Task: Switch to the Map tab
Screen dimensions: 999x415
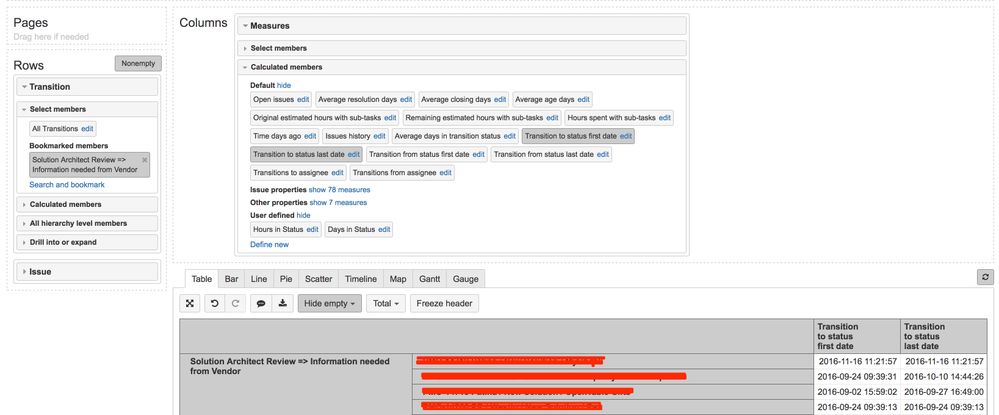Action: (x=398, y=279)
